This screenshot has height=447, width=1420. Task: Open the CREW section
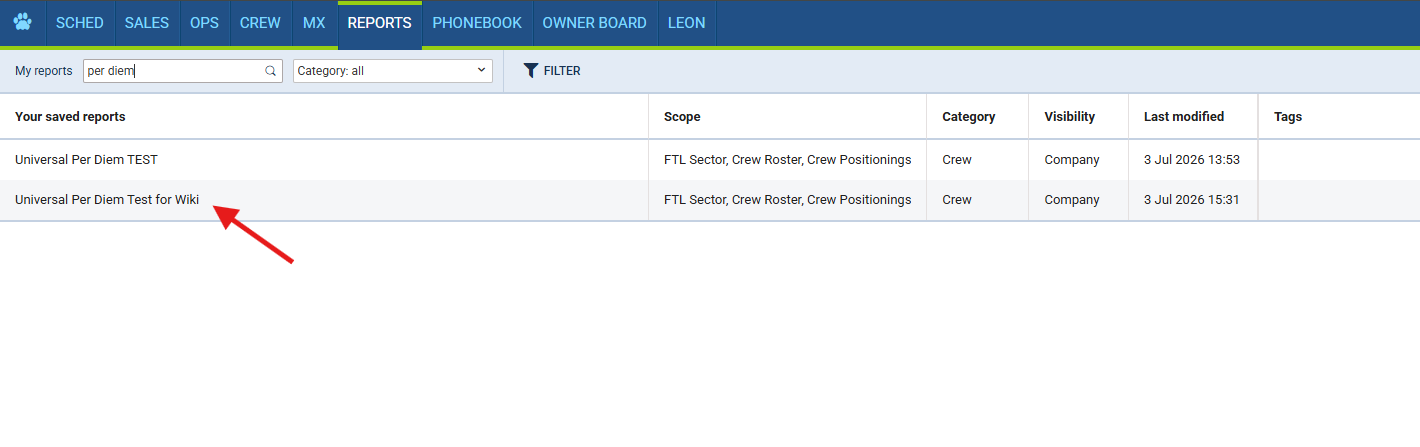pyautogui.click(x=261, y=23)
